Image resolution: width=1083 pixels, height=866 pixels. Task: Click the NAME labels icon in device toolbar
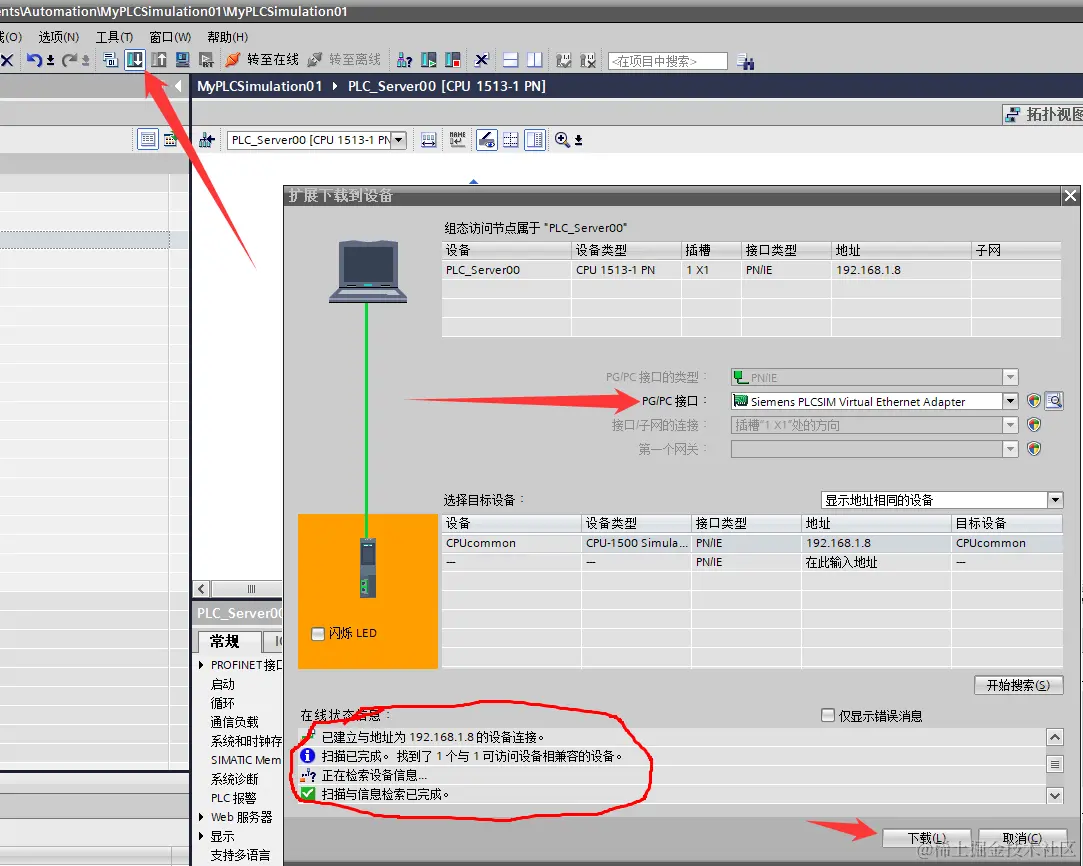pos(457,139)
